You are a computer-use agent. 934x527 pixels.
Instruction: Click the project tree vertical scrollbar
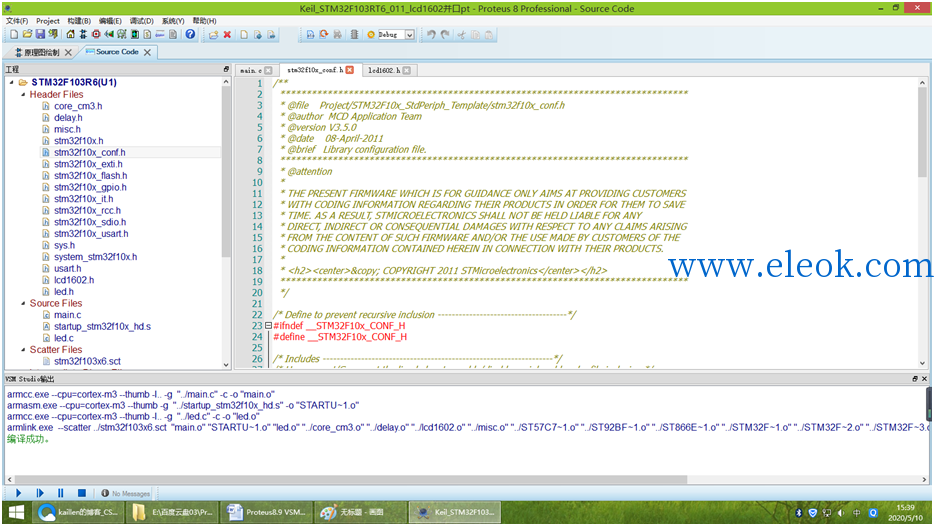226,173
